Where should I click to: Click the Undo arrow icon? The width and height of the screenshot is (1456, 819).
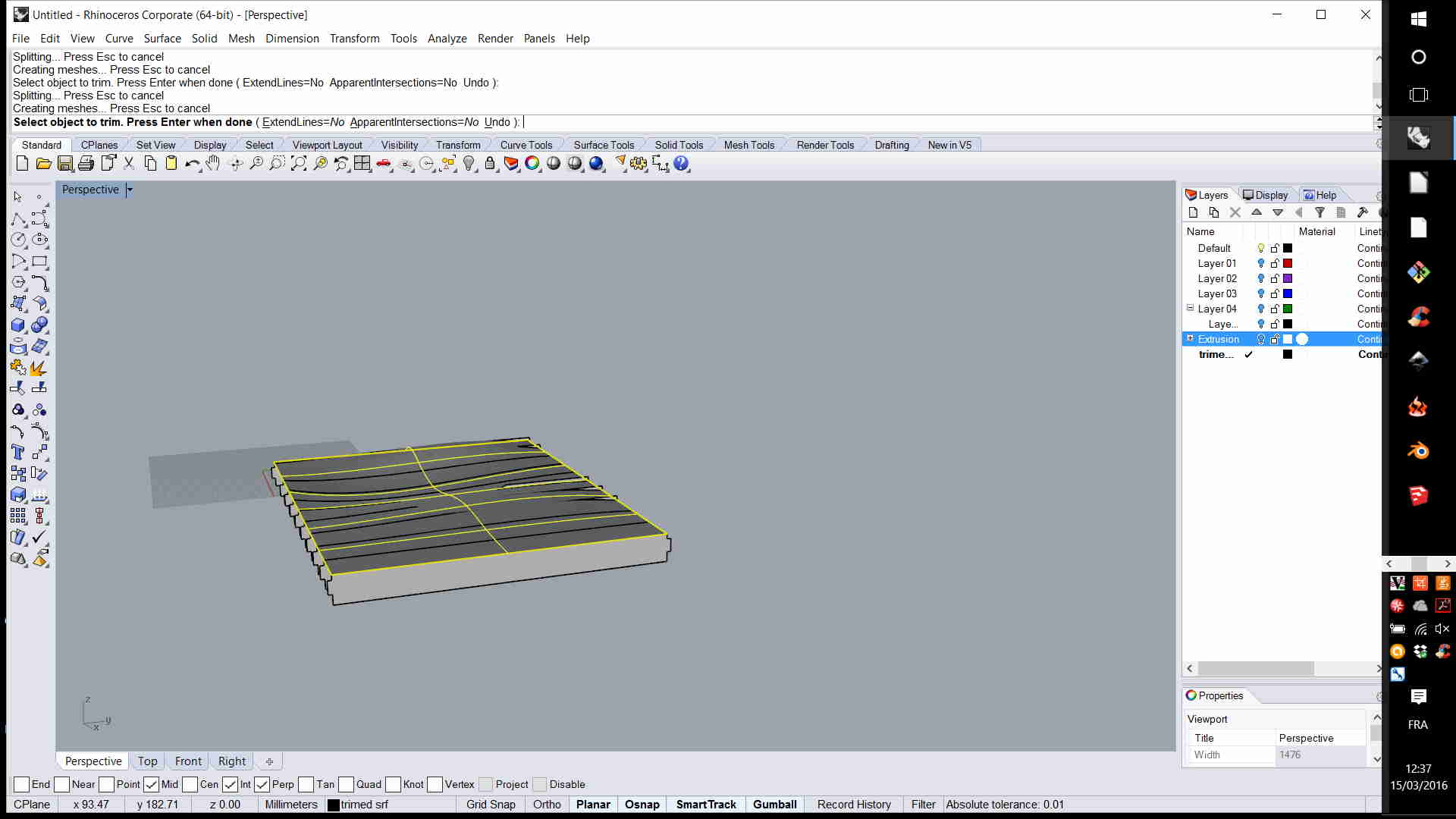pos(191,164)
